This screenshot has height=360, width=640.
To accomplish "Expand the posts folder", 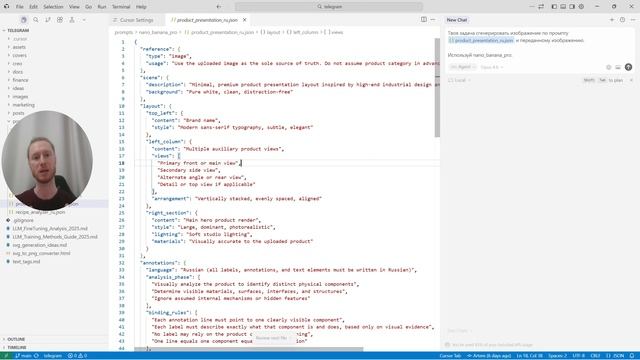I will tap(18, 113).
